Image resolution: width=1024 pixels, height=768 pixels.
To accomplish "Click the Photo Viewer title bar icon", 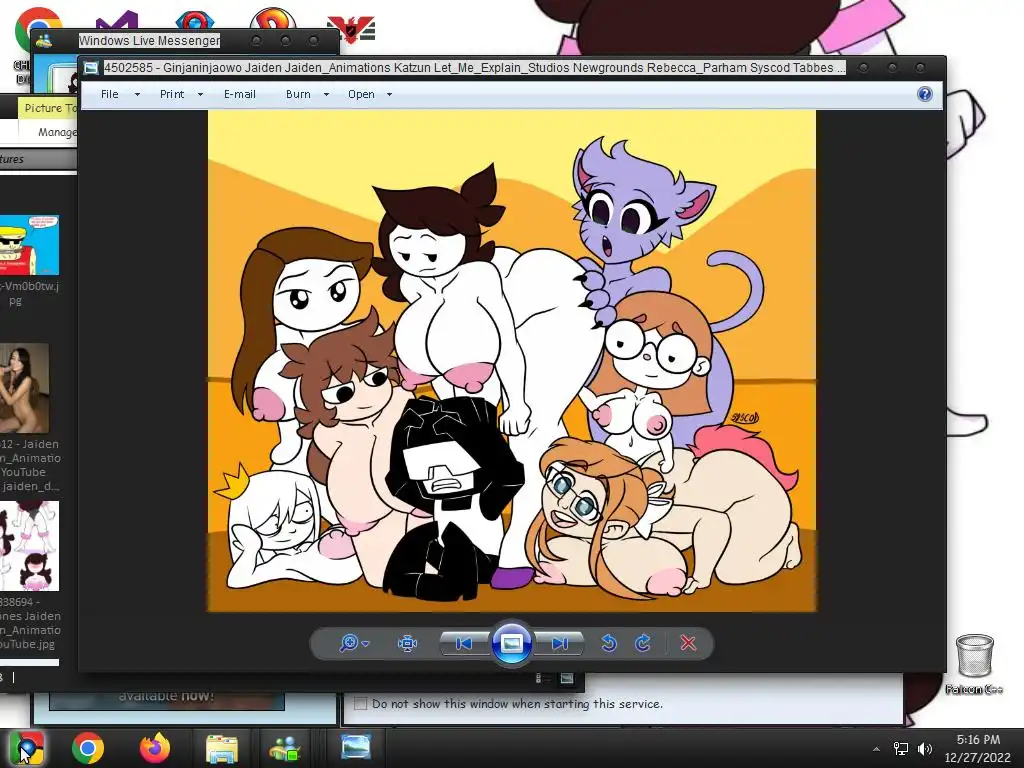I will click(91, 68).
